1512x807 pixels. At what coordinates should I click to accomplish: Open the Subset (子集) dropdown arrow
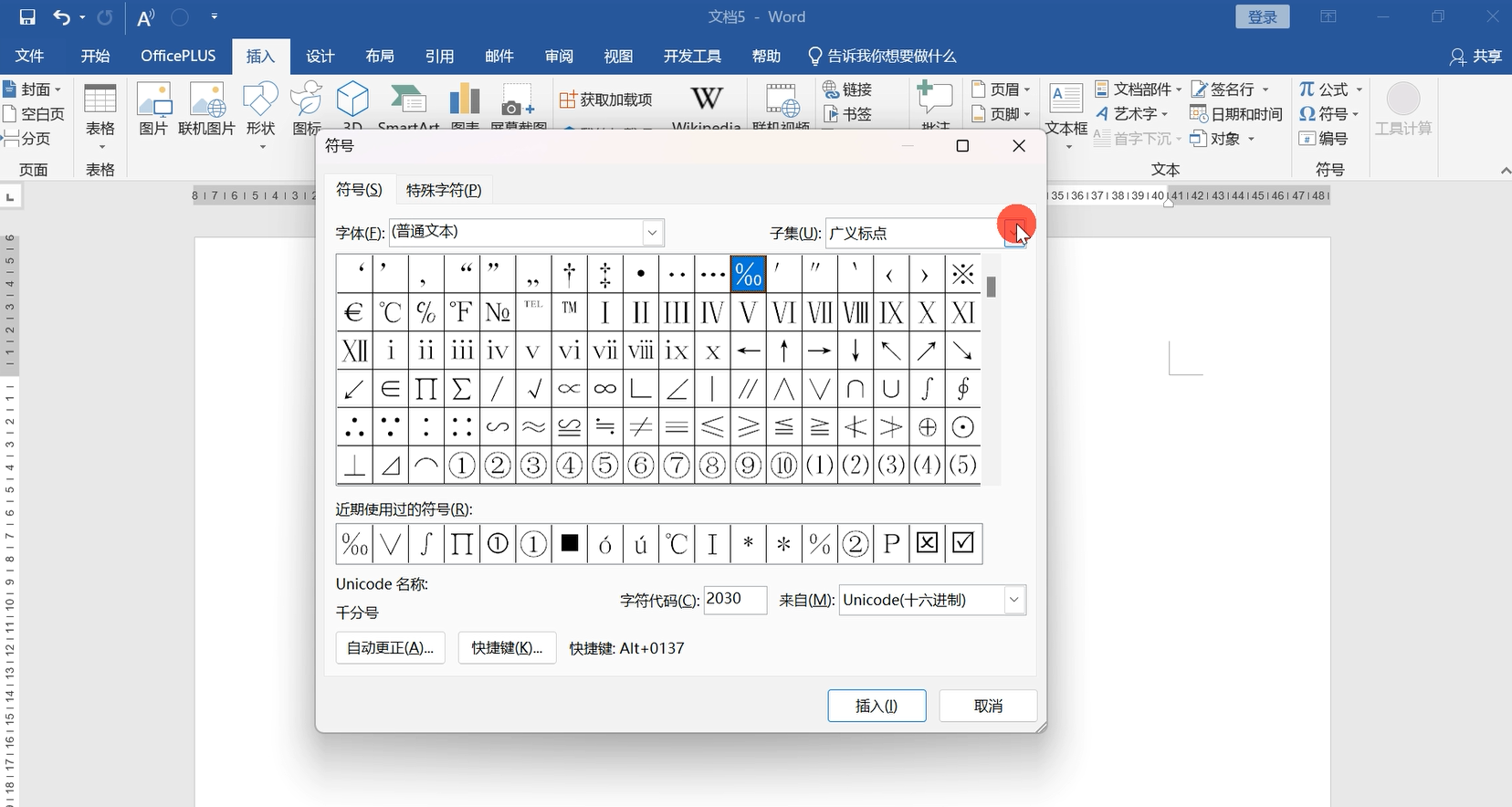(x=1014, y=233)
